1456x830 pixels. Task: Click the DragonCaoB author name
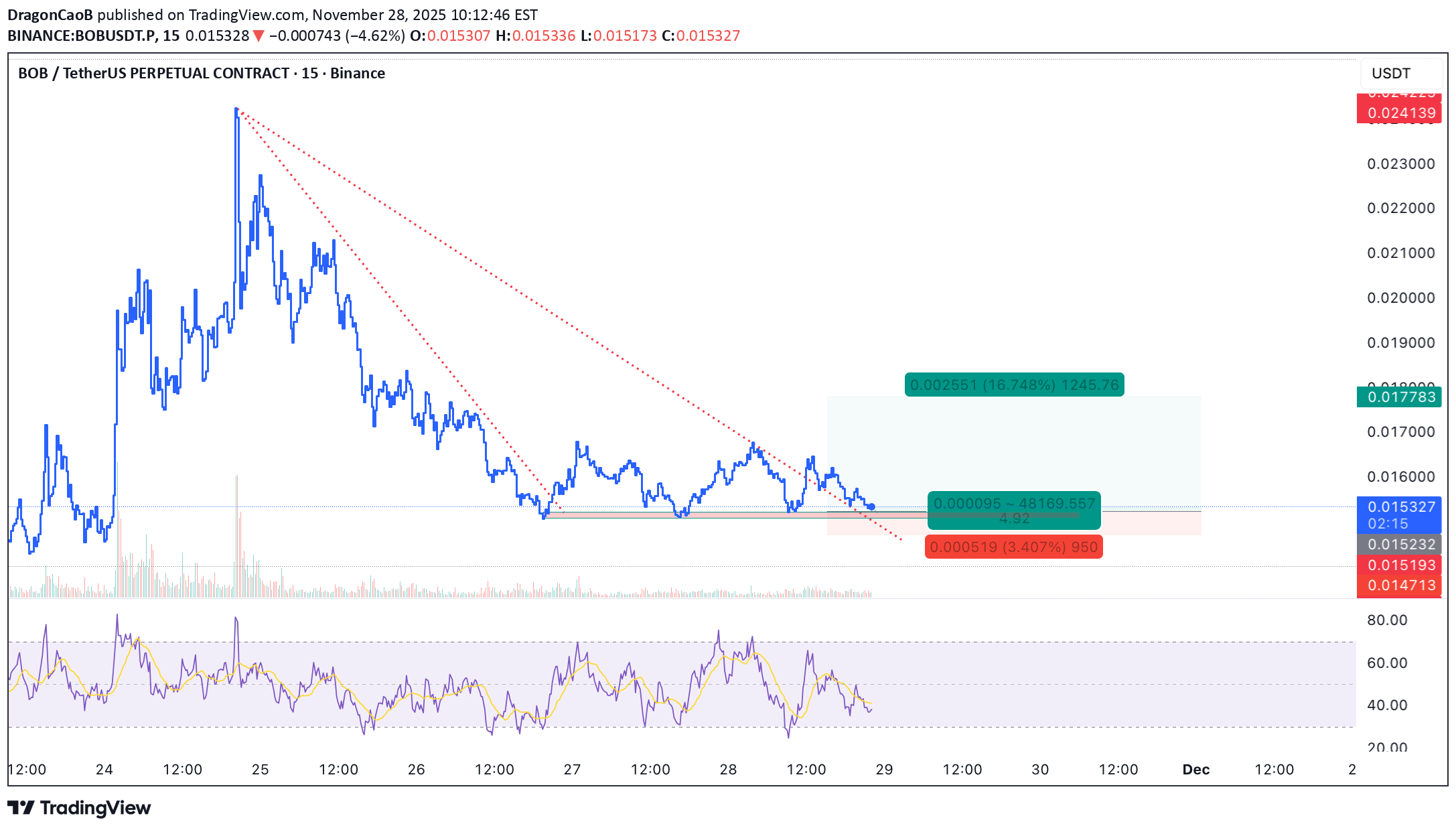pos(50,15)
